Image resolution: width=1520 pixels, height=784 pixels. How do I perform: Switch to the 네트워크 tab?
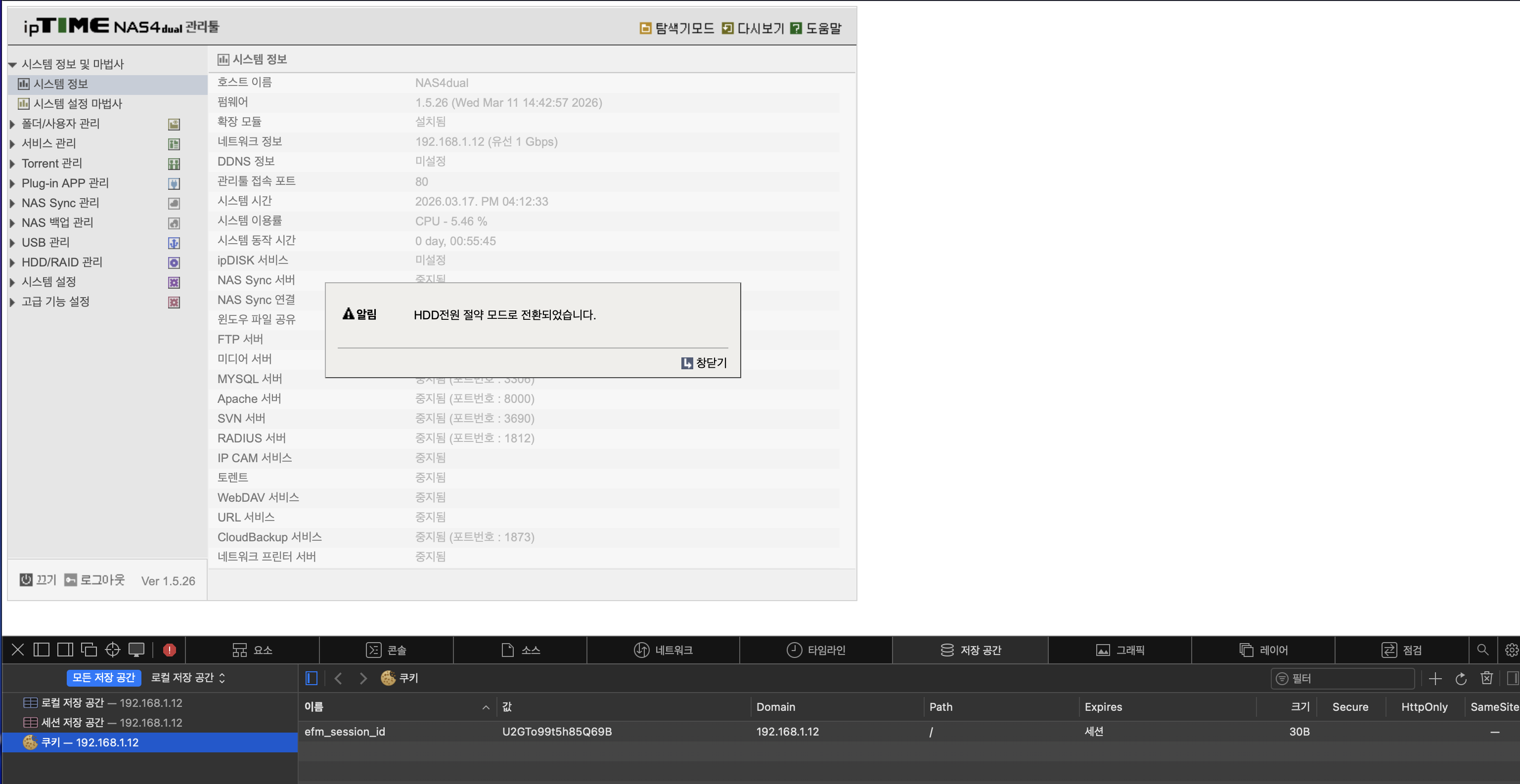click(x=663, y=650)
